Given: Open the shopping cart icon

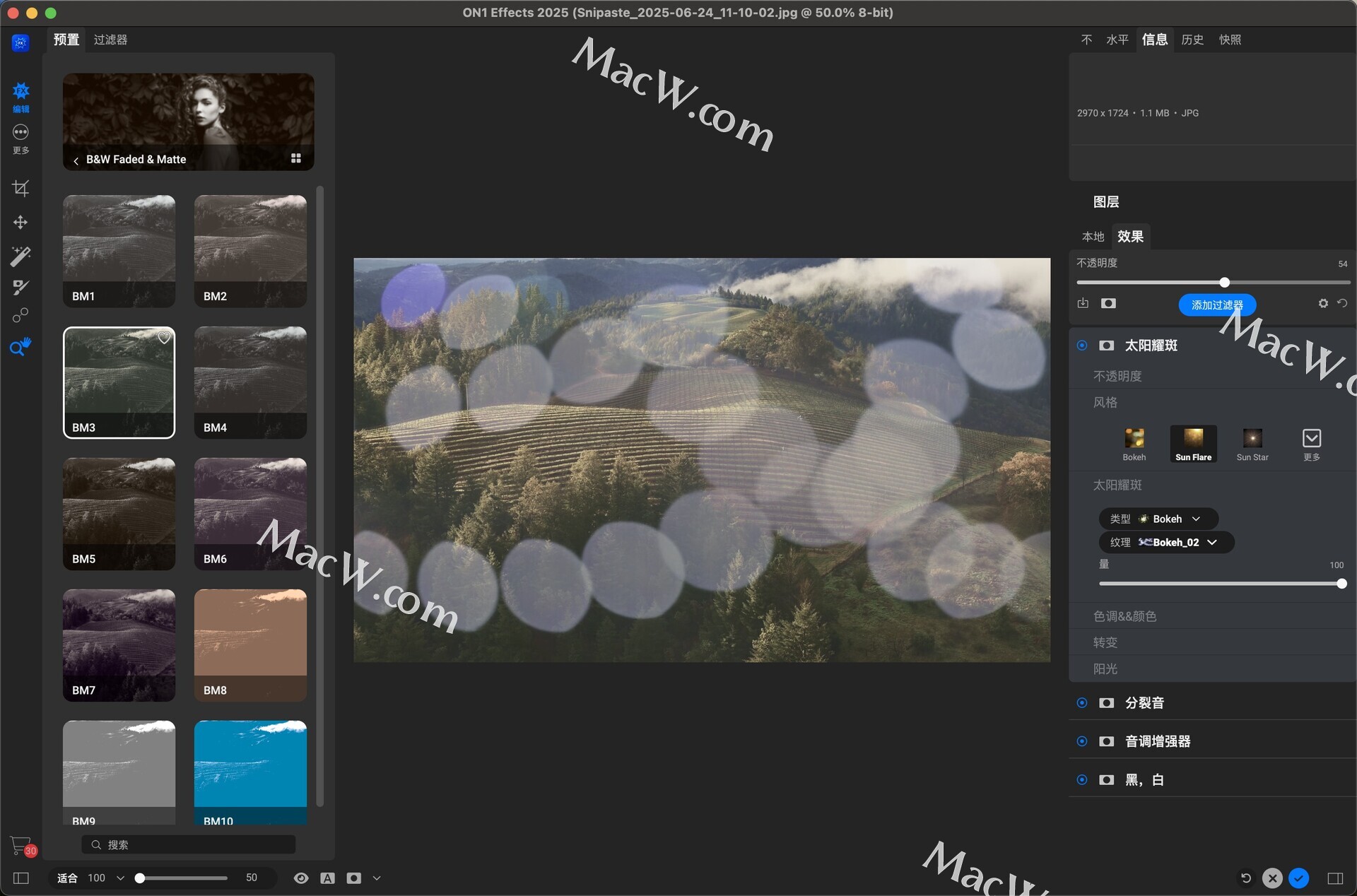Looking at the screenshot, I should (20, 845).
